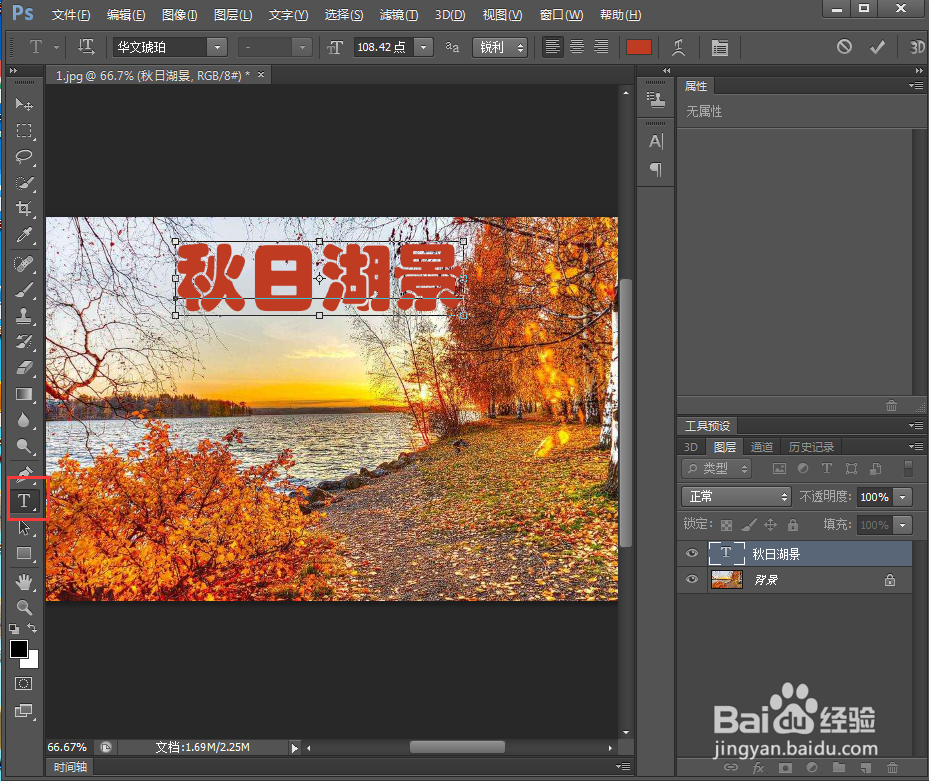Select the Lasso tool
This screenshot has width=929, height=781.
(25, 157)
